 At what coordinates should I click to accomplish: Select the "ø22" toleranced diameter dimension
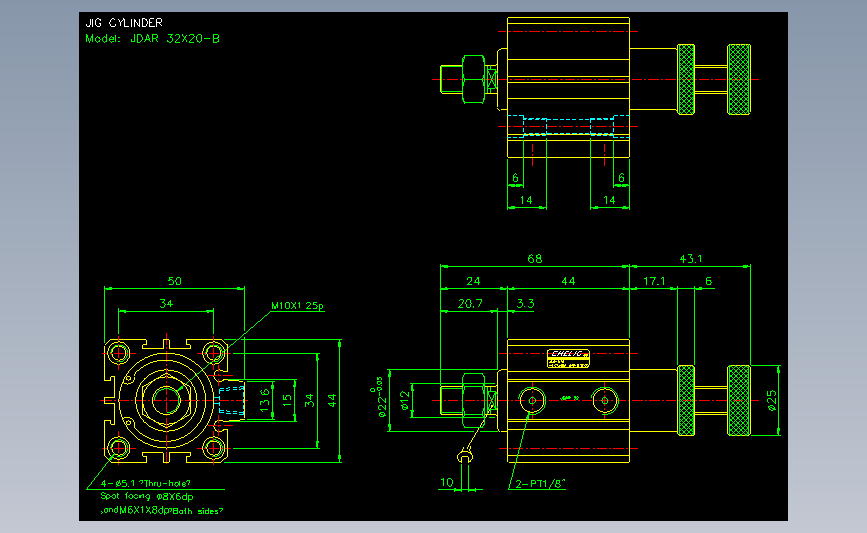[x=379, y=399]
